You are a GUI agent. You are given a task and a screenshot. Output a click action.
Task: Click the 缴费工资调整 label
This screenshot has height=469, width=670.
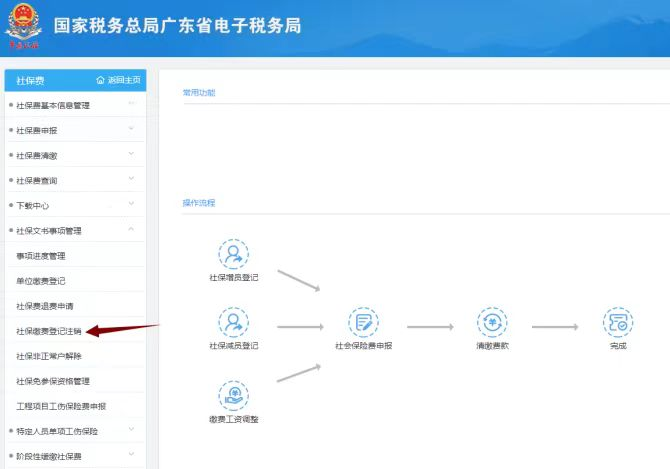tap(234, 419)
